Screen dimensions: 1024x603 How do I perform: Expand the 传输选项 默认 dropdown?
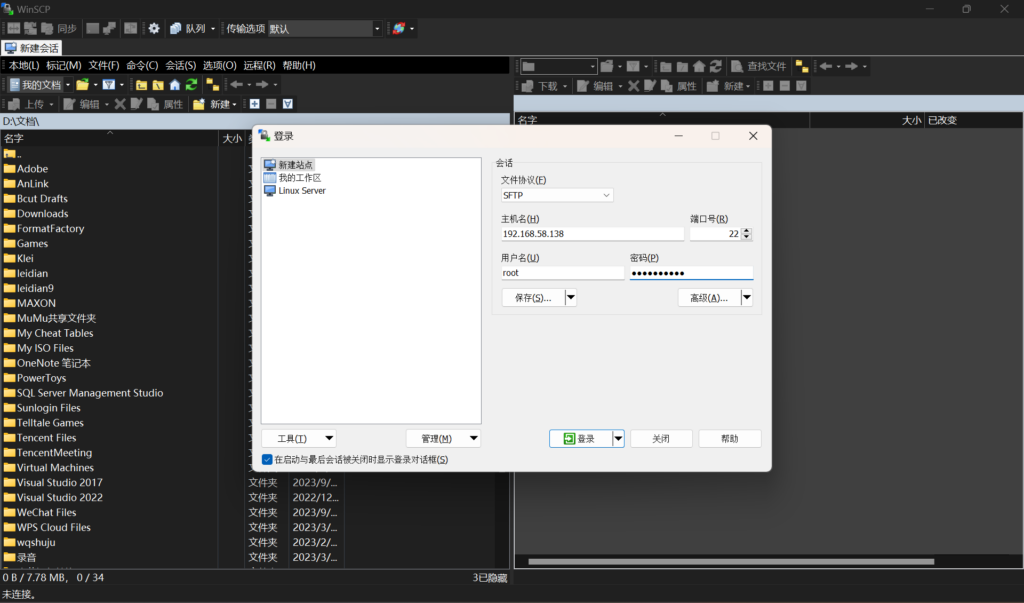[377, 29]
